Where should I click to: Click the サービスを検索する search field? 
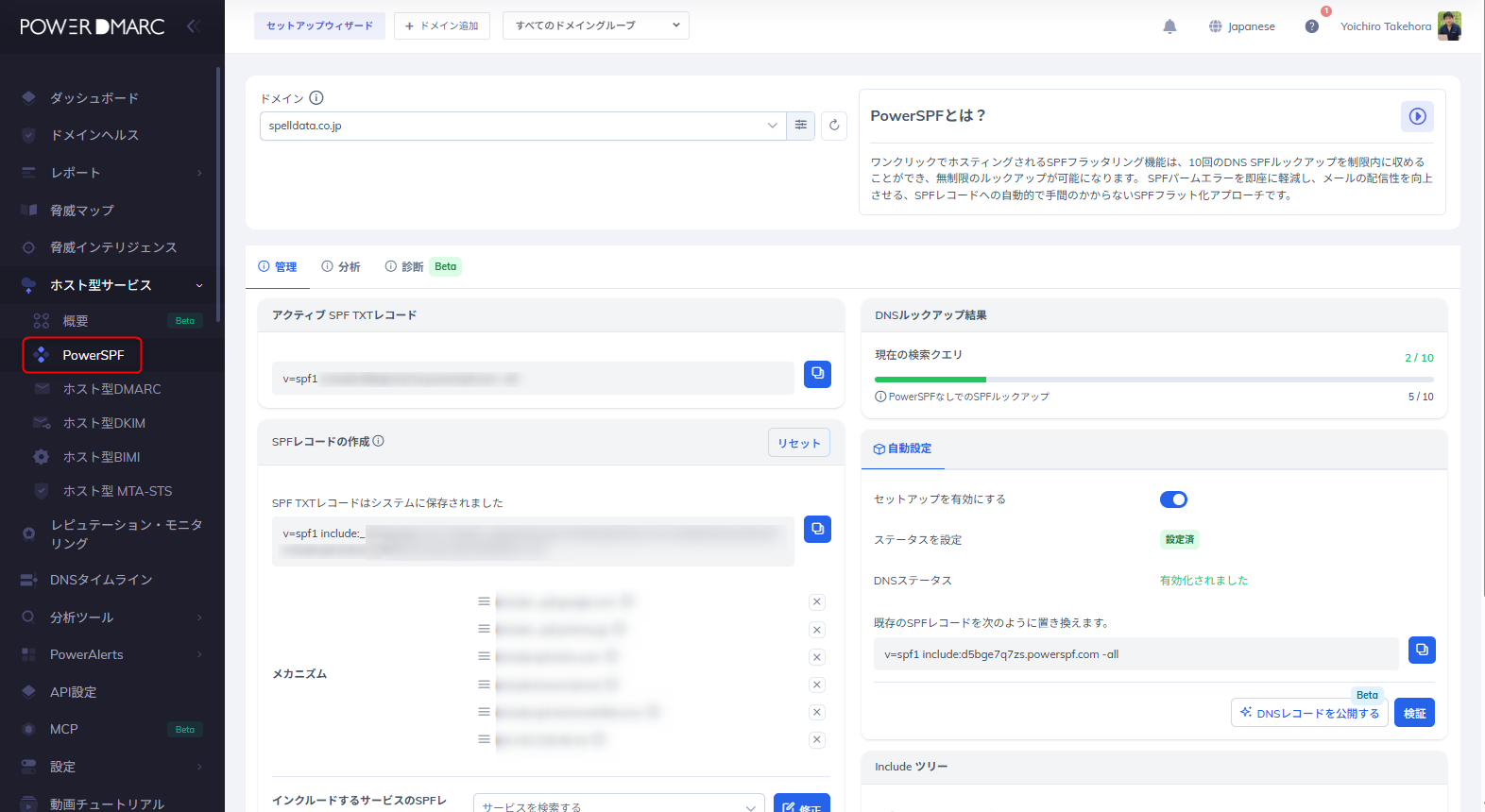(x=619, y=807)
